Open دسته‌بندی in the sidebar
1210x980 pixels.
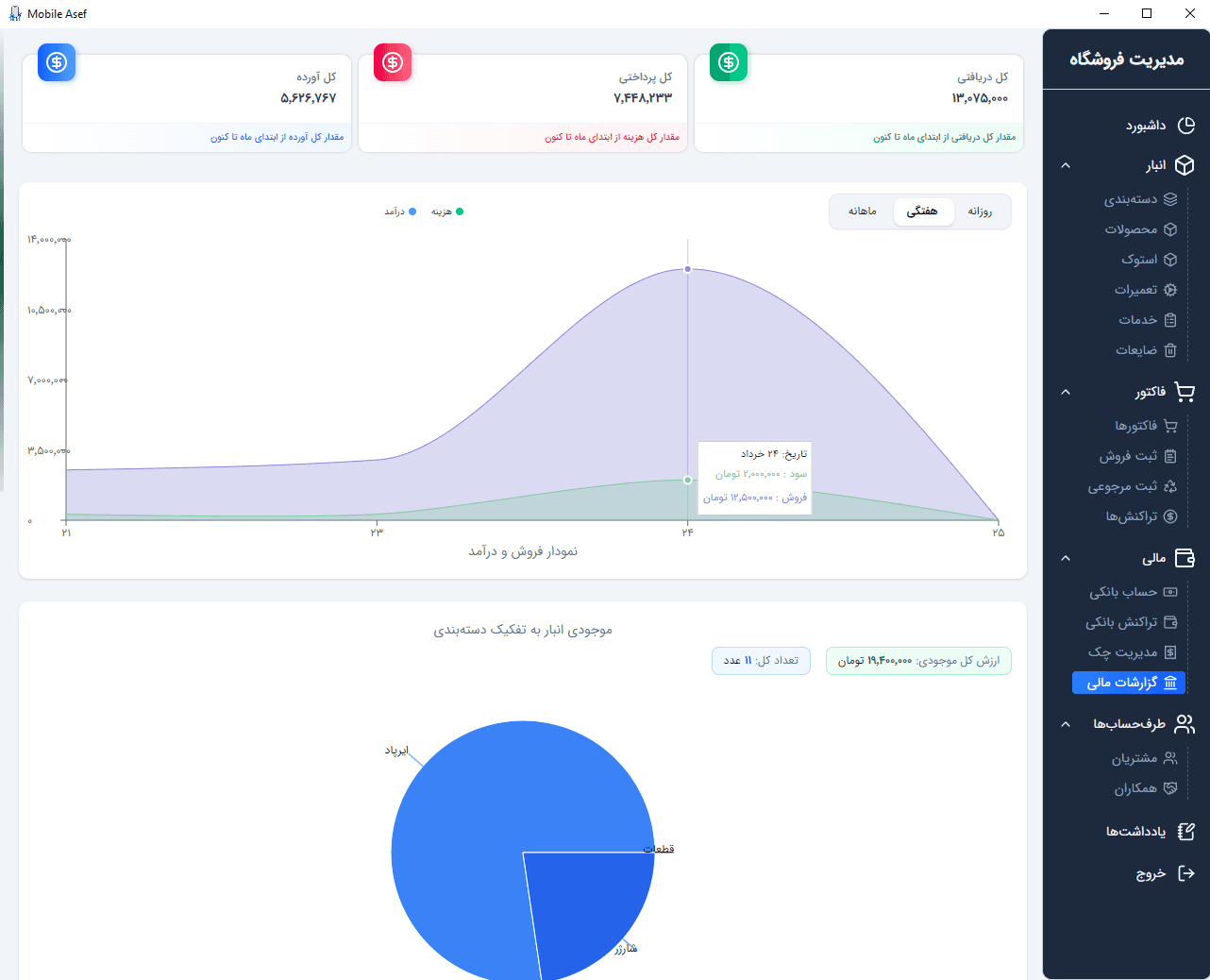point(1129,199)
